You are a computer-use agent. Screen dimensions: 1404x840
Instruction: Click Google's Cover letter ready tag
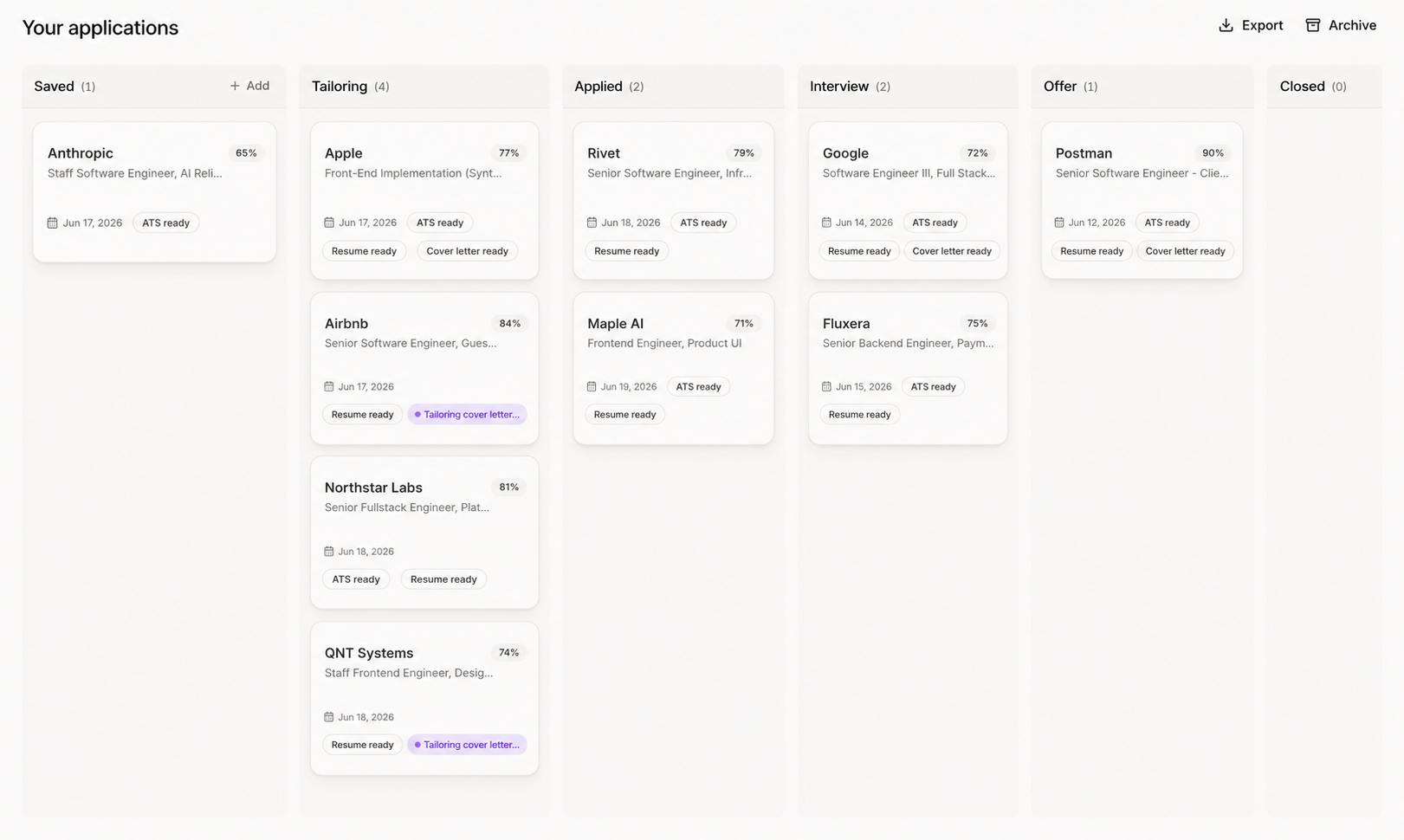952,251
